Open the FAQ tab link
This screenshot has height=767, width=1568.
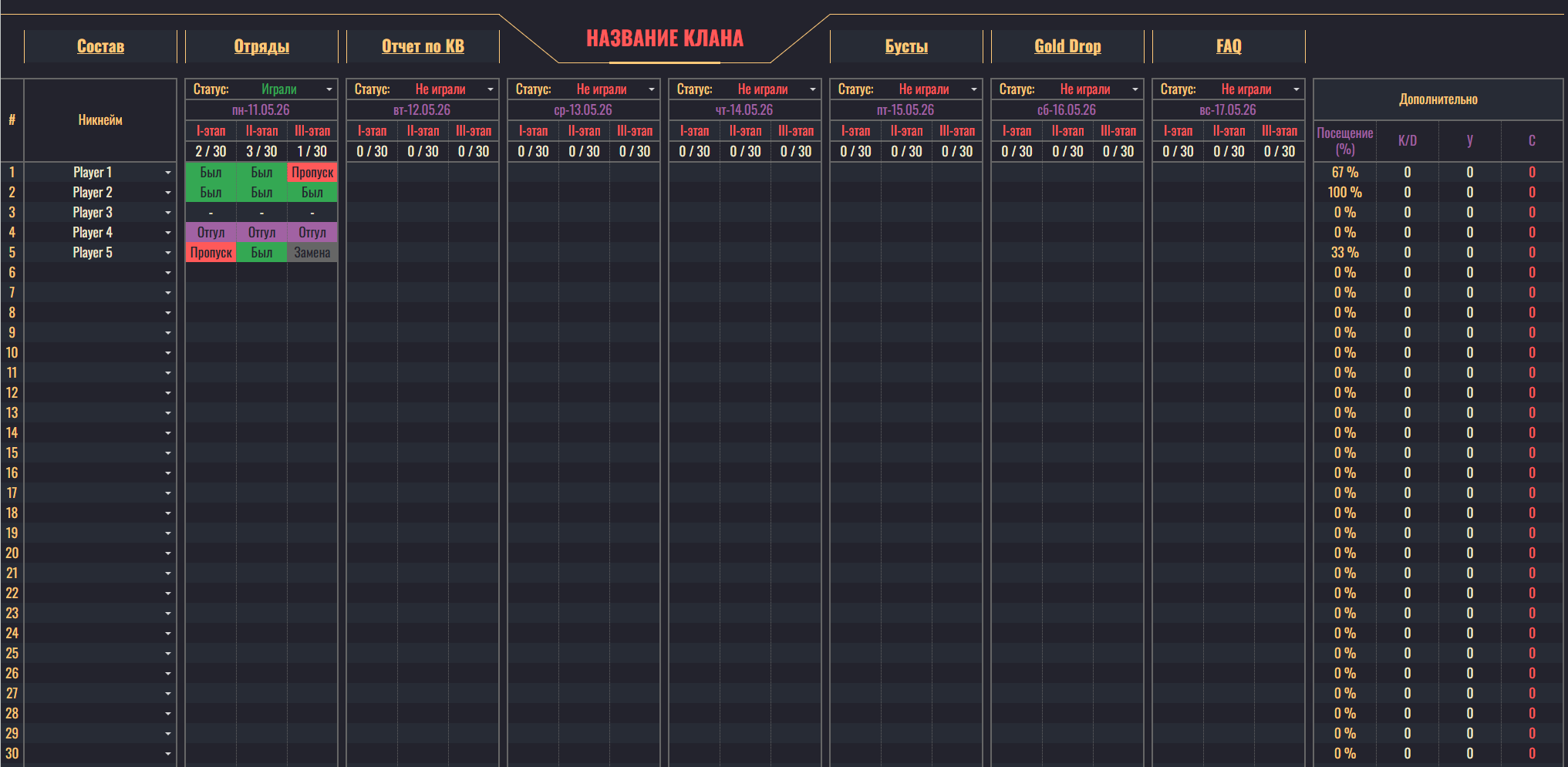(1229, 46)
